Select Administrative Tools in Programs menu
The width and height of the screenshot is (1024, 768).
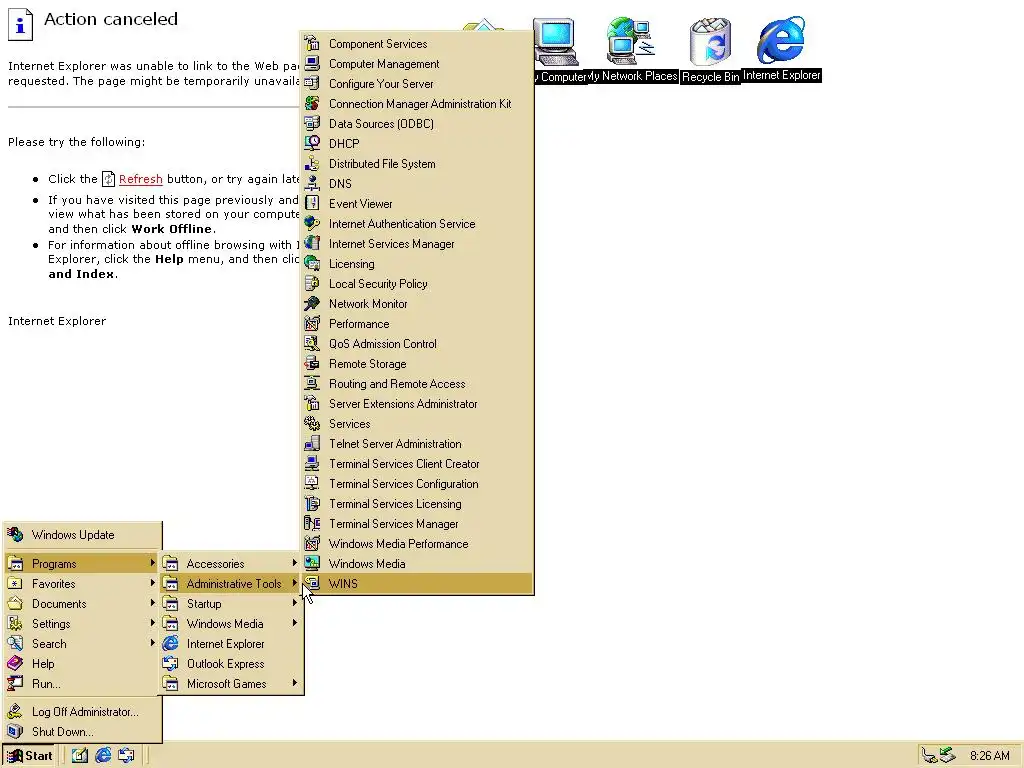231,583
